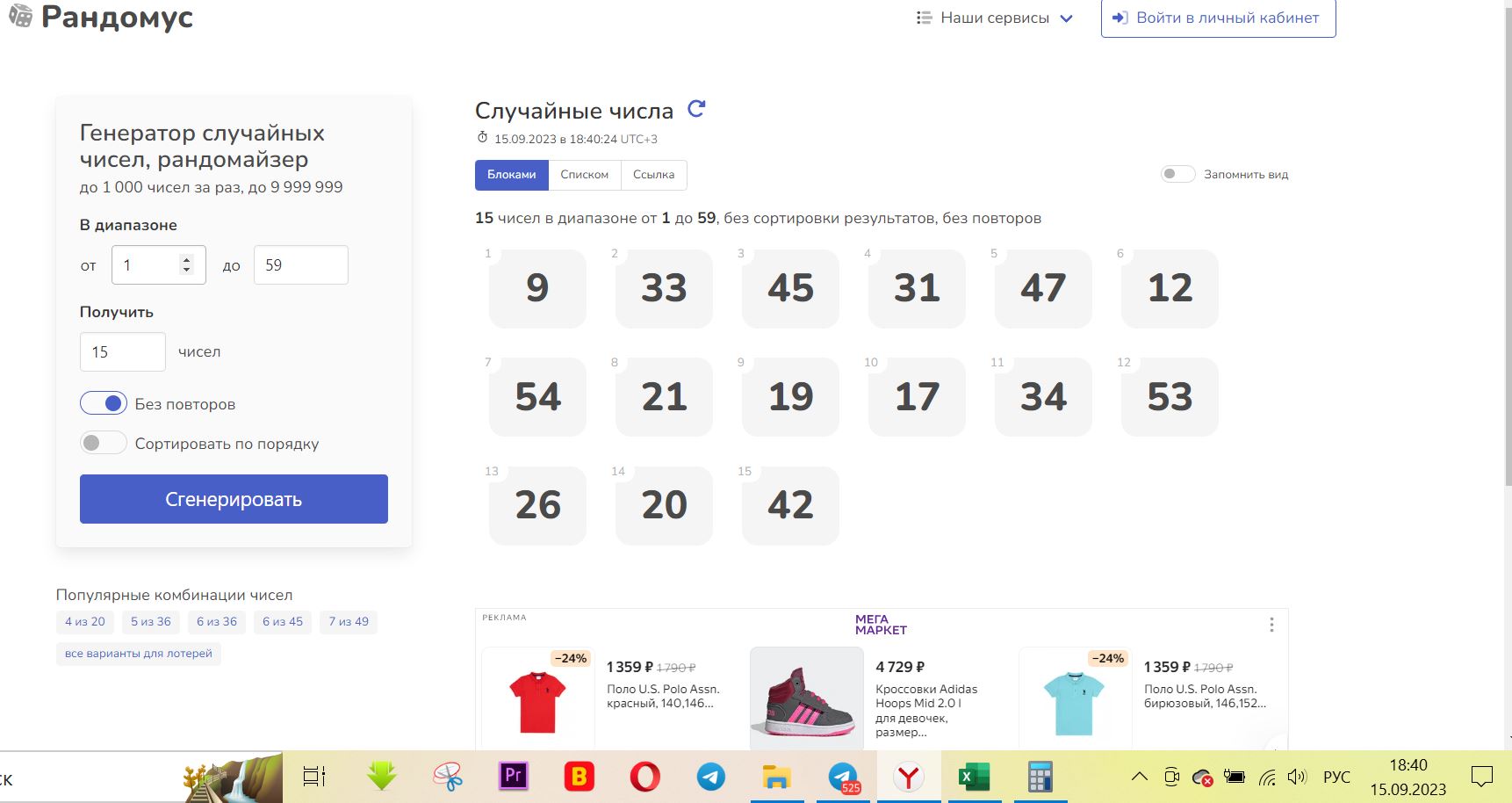Viewport: 1512px width, 803px height.
Task: Focus the до range input with 59
Action: [301, 264]
